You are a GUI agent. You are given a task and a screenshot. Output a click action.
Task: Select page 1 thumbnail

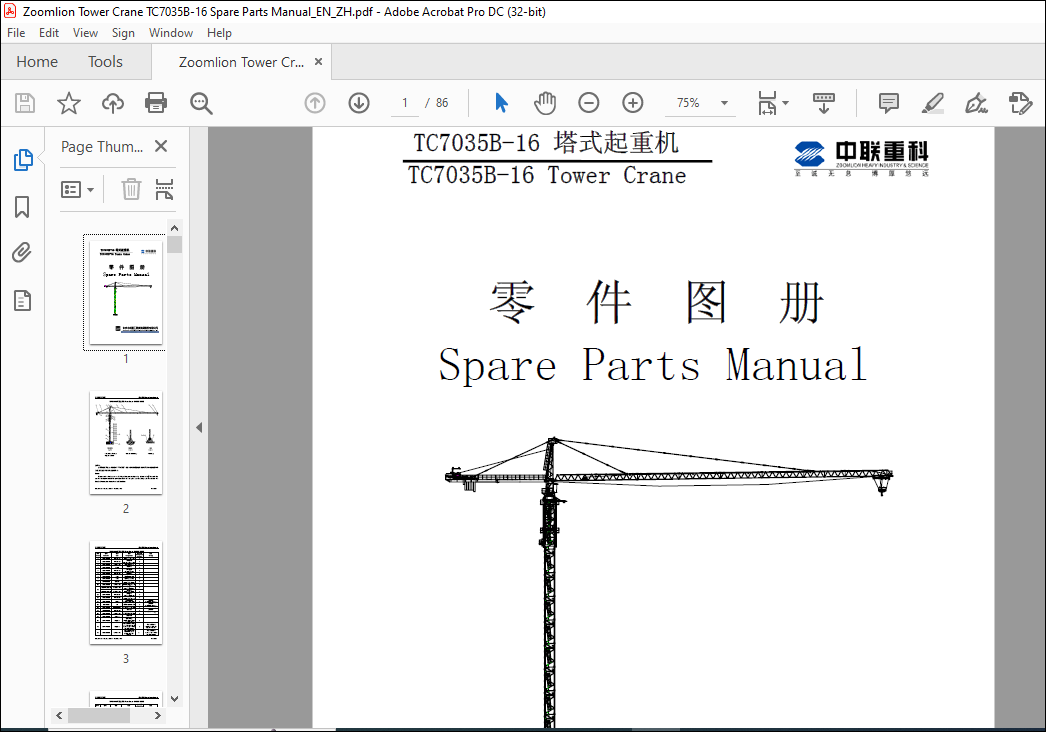point(126,292)
